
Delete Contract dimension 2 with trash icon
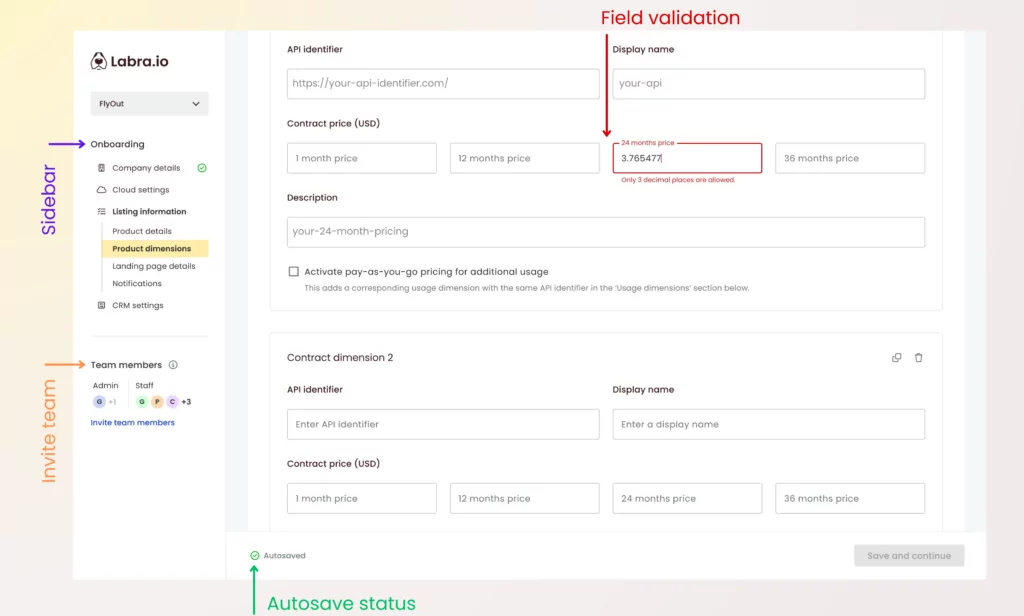[918, 357]
